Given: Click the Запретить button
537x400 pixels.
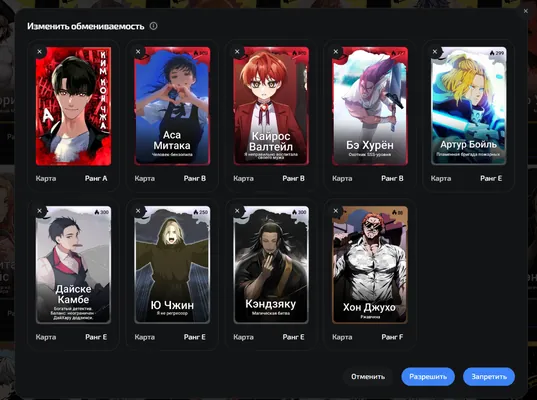Looking at the screenshot, I should (x=489, y=377).
